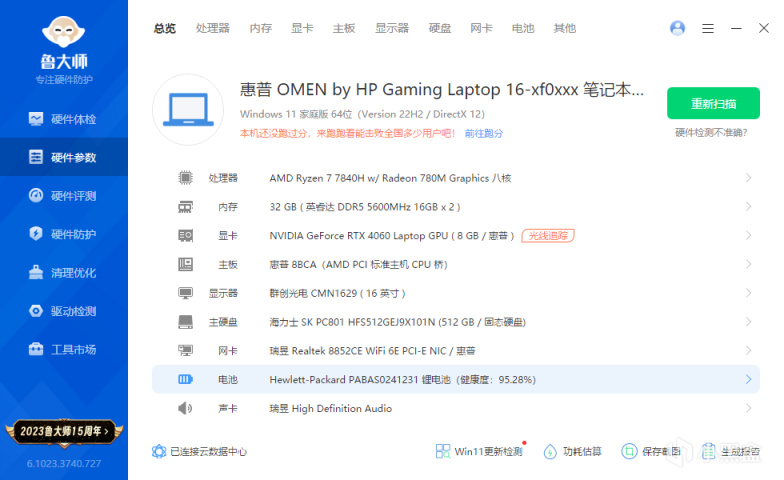Expand the 显卡 row chevron
Screen dimensions: 784x480
point(748,236)
